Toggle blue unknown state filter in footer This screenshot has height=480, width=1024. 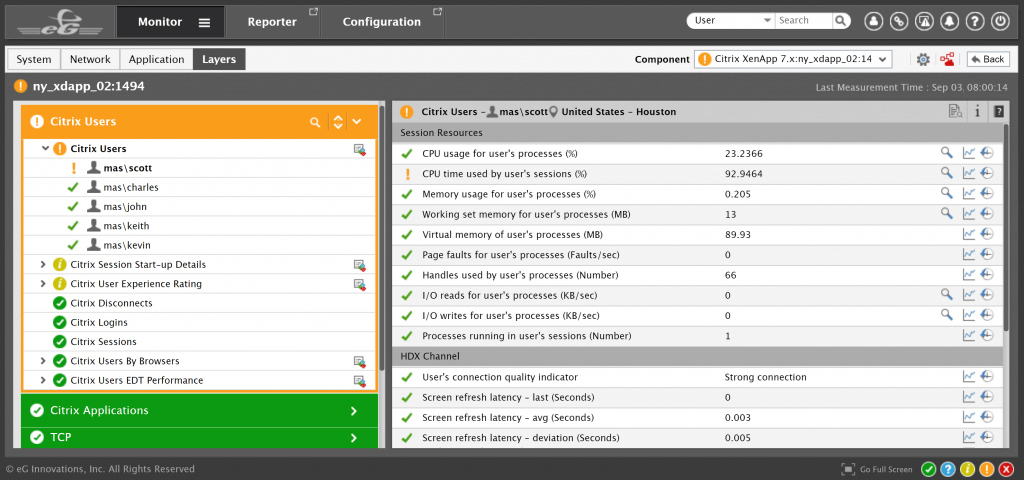coord(948,469)
